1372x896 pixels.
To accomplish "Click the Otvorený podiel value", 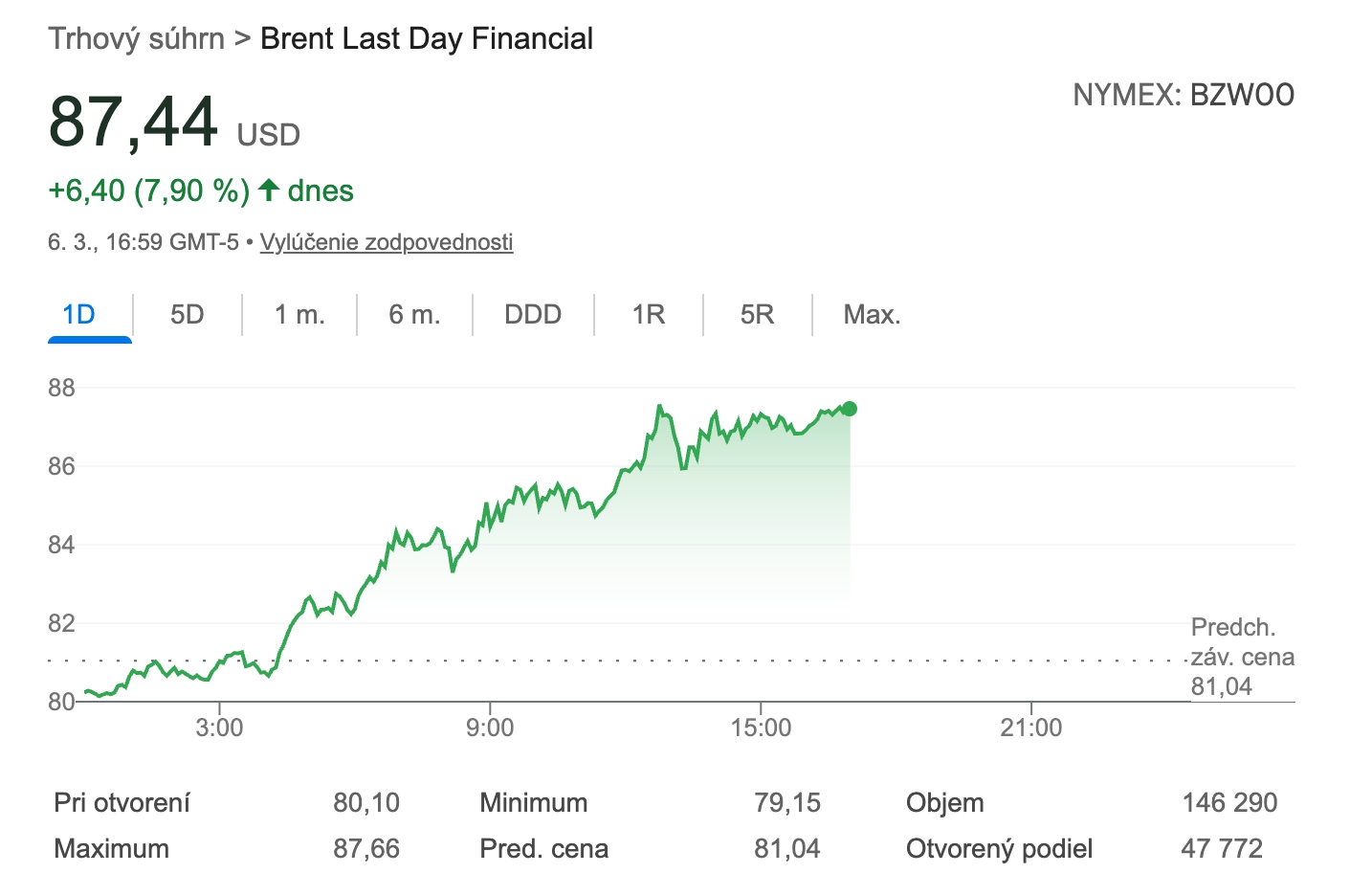I will click(x=1222, y=849).
